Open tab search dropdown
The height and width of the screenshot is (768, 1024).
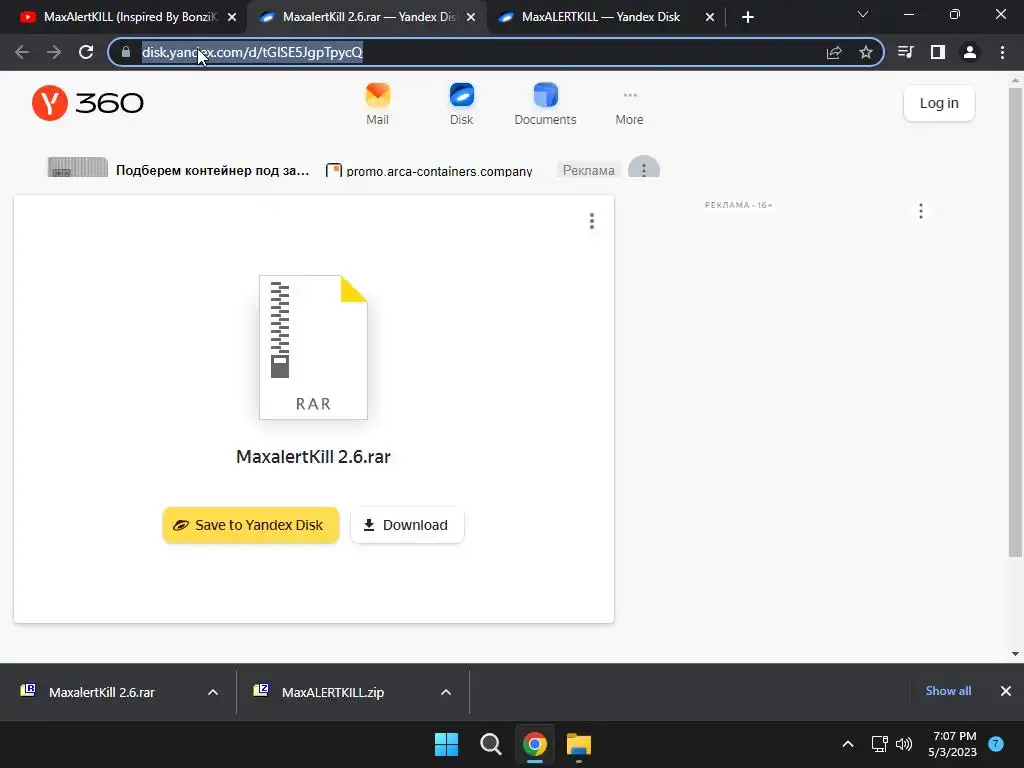tap(863, 14)
